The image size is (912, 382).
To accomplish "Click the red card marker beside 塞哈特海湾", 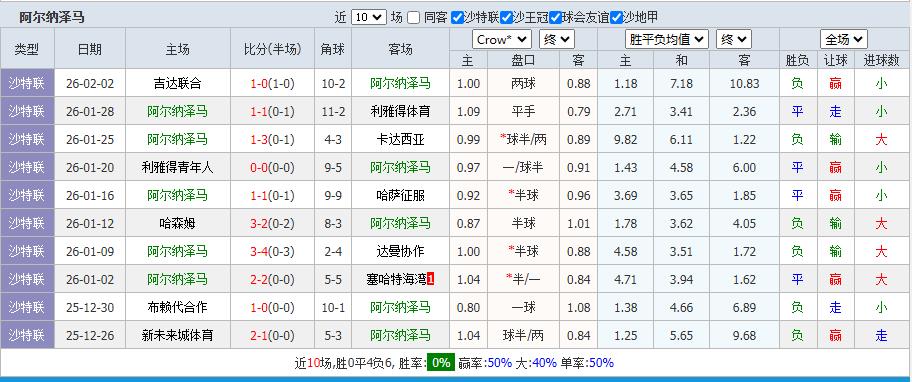I will coord(430,279).
